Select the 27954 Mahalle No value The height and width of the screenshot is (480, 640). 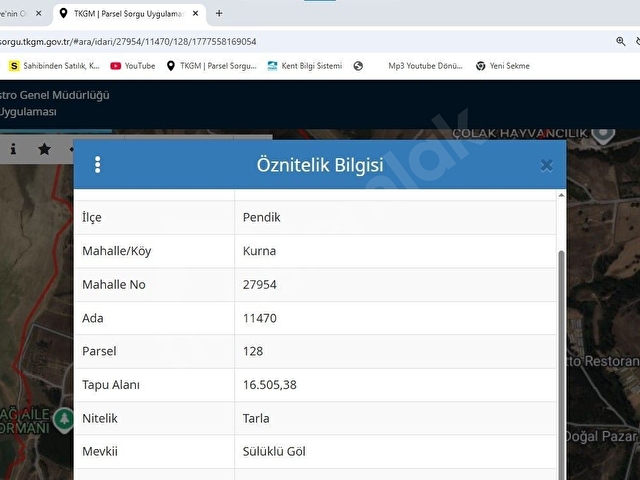[260, 284]
